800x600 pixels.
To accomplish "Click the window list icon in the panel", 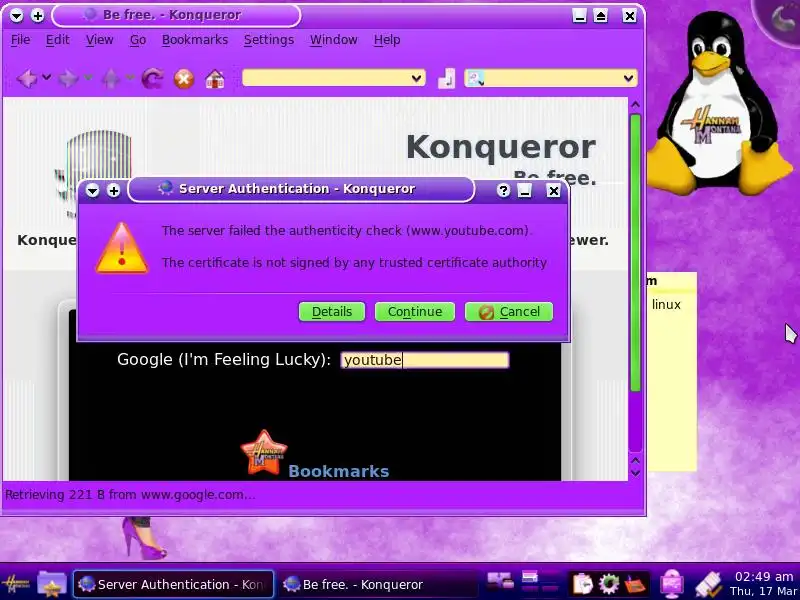I will coord(500,581).
